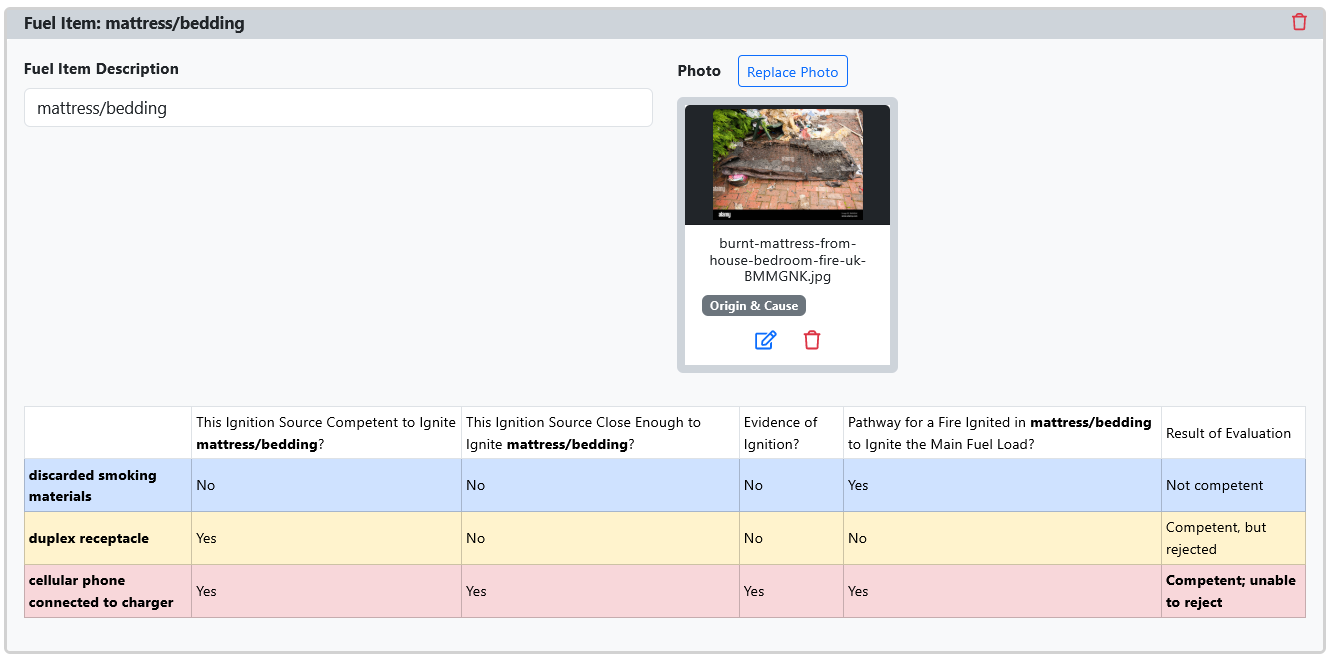
Task: Delete the mattress/bedding fuel item
Action: point(1299,22)
